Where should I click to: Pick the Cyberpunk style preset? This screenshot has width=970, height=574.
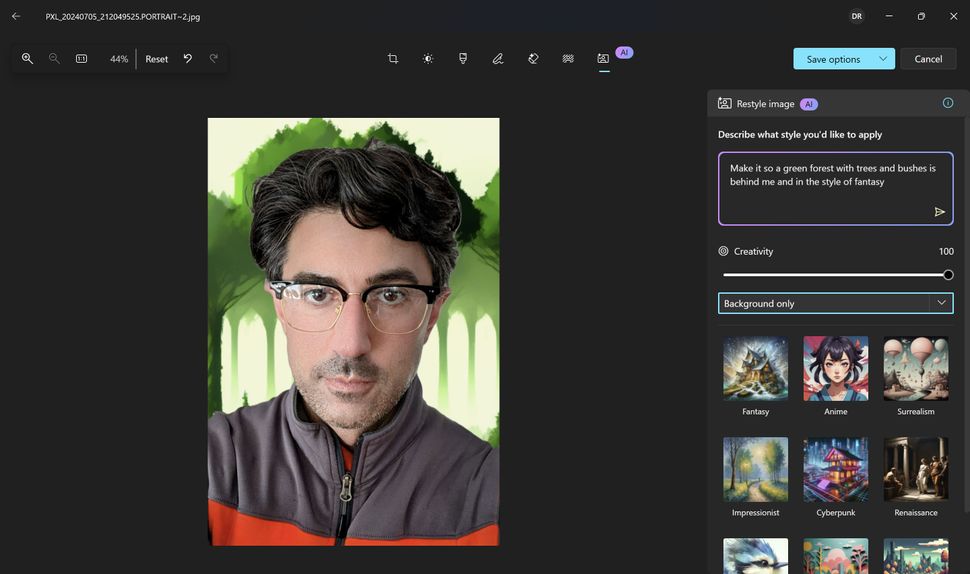pyautogui.click(x=836, y=469)
